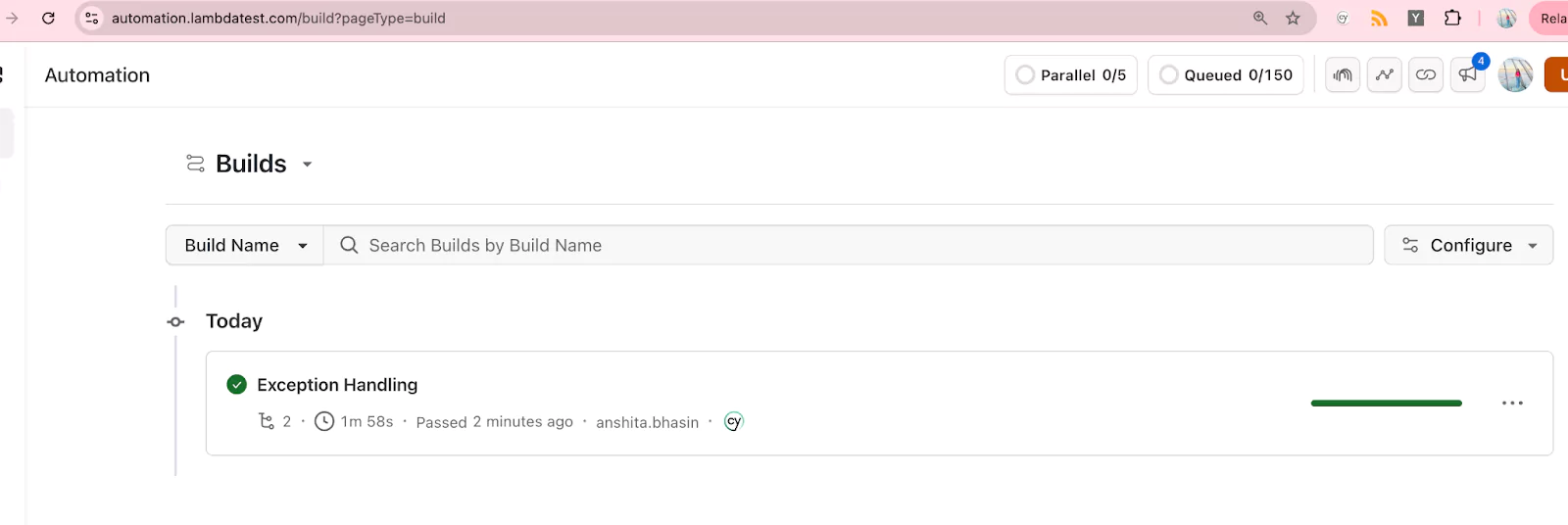Image resolution: width=1568 pixels, height=525 pixels.
Task: Open the Exception Handling build
Action: click(337, 385)
